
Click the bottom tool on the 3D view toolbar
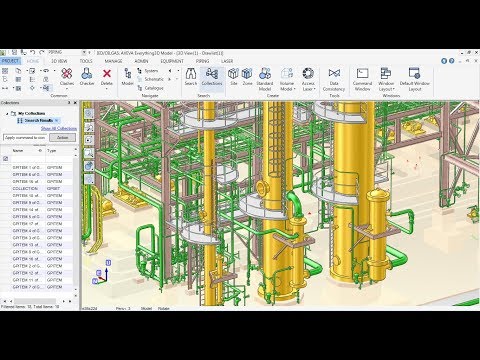pos(89,180)
